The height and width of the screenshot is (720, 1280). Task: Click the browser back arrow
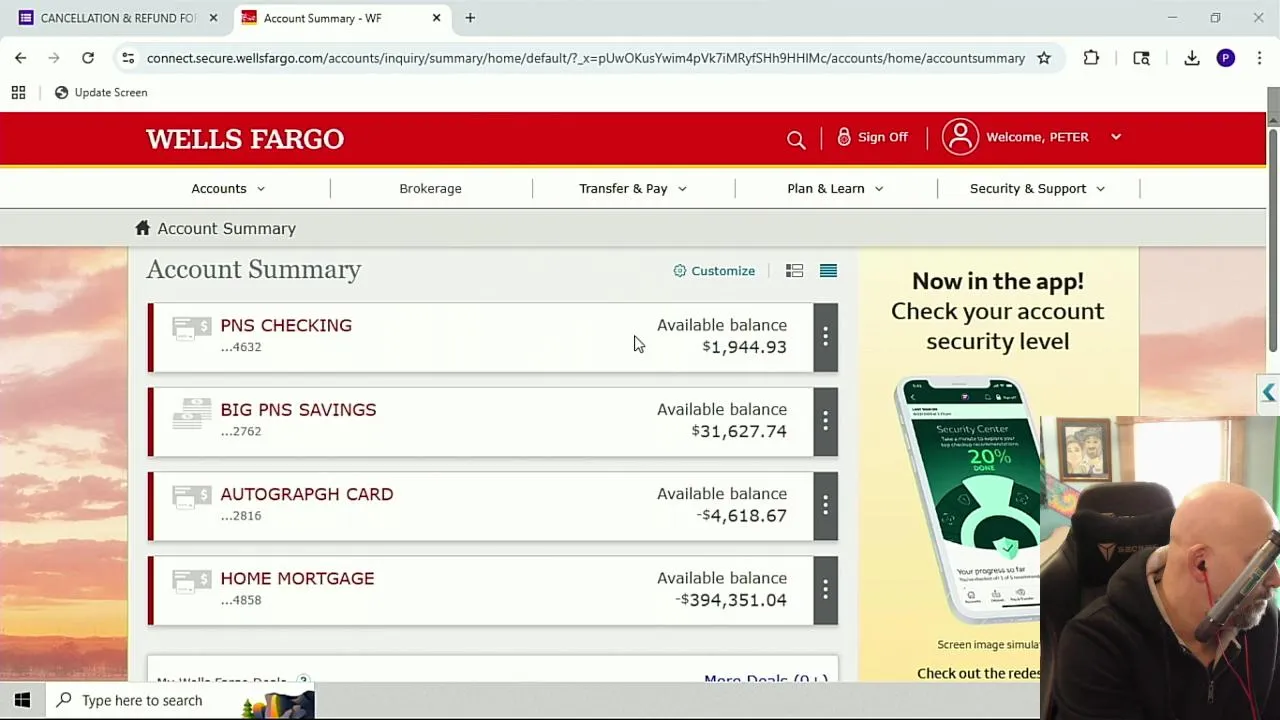[x=20, y=58]
